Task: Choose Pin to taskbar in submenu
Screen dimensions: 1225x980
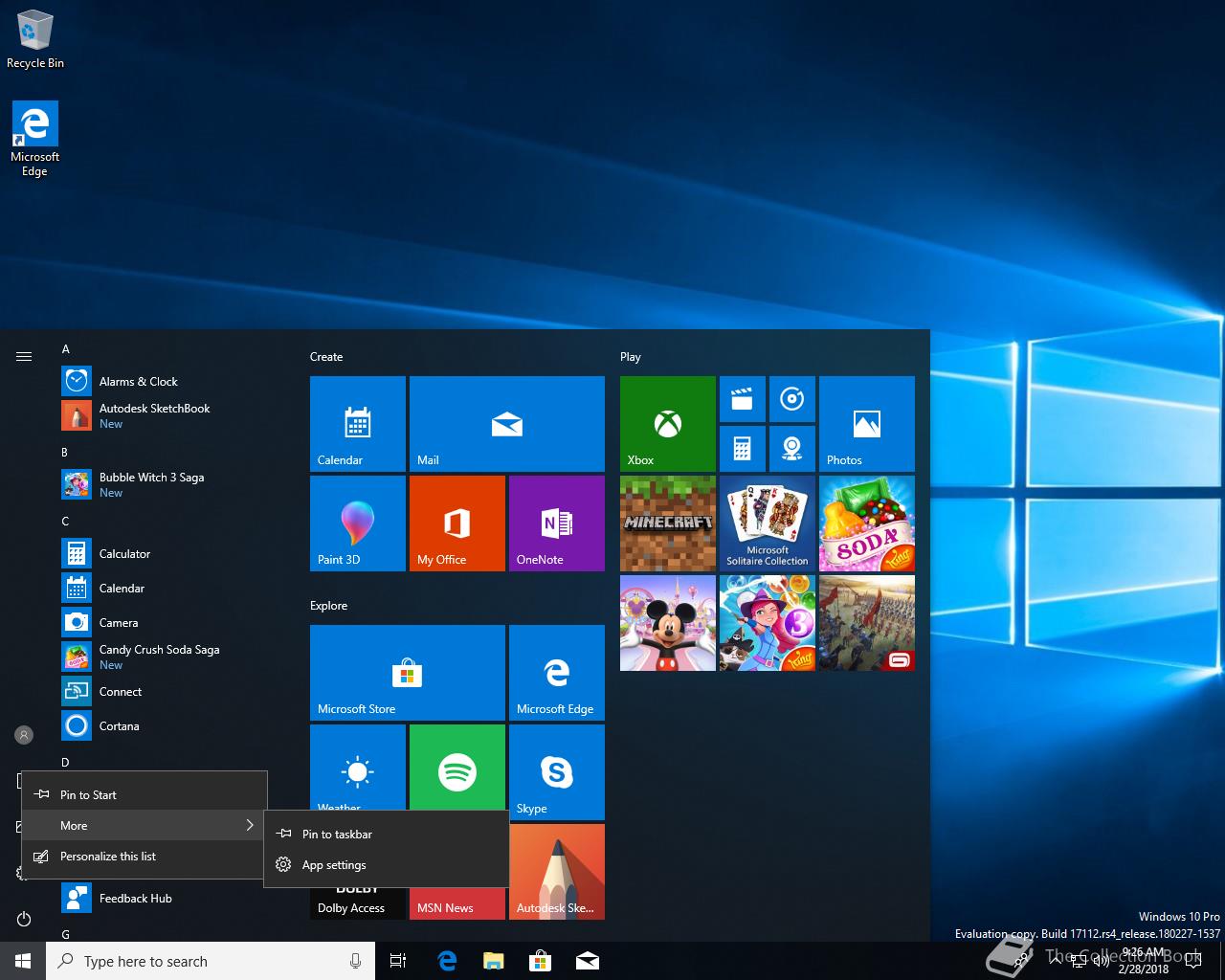Action: coord(386,834)
